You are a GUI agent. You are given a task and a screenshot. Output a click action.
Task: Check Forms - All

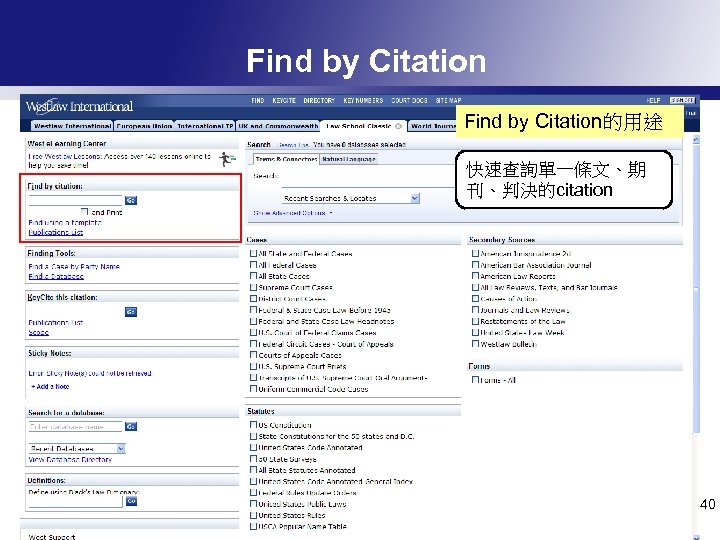pyautogui.click(x=475, y=380)
